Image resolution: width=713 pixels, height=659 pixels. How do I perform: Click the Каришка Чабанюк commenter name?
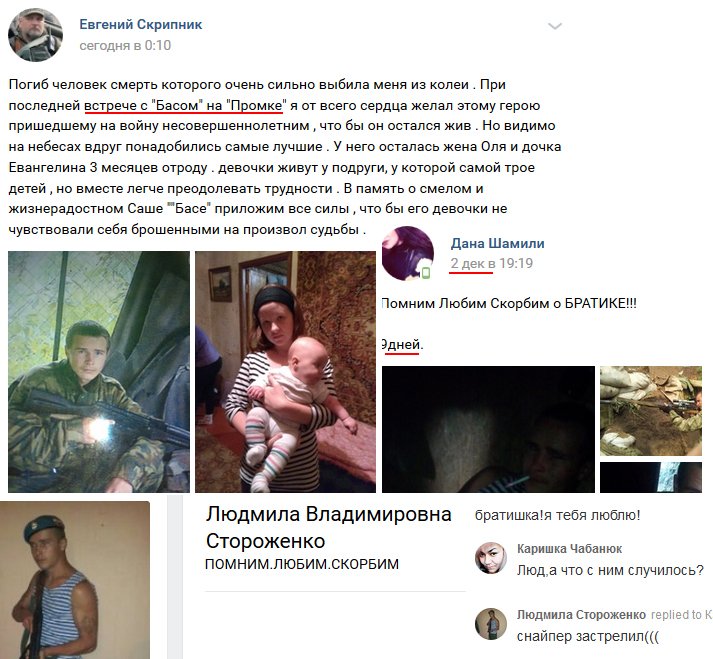click(x=569, y=549)
